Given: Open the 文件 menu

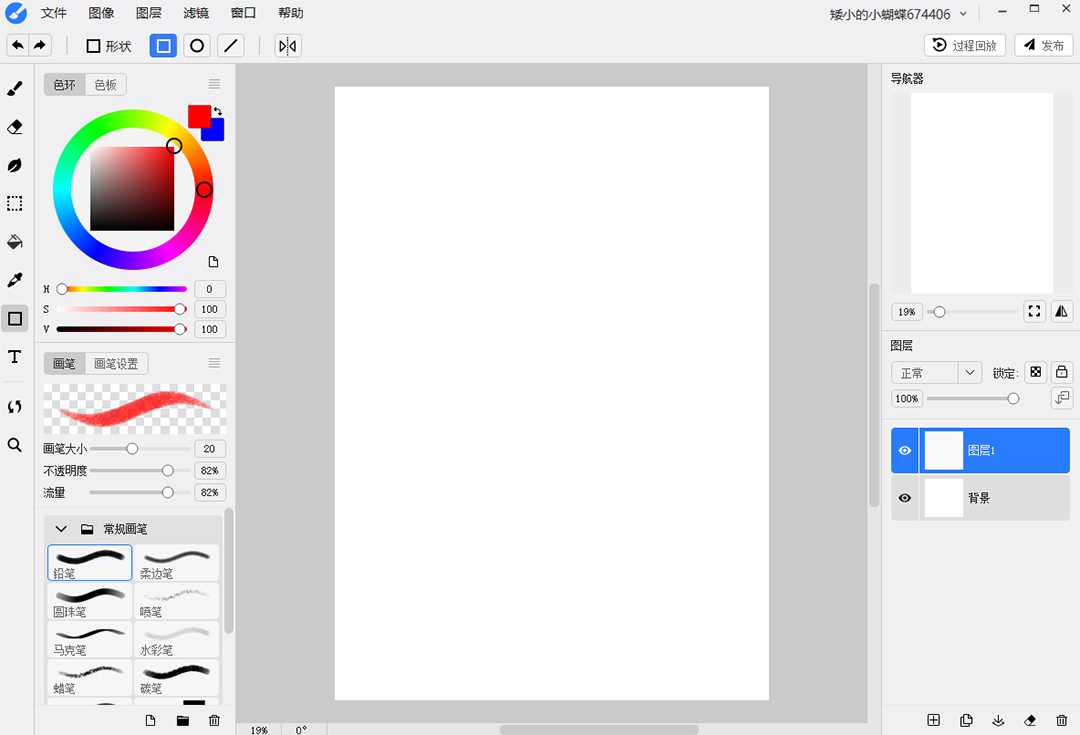Looking at the screenshot, I should click(x=53, y=13).
